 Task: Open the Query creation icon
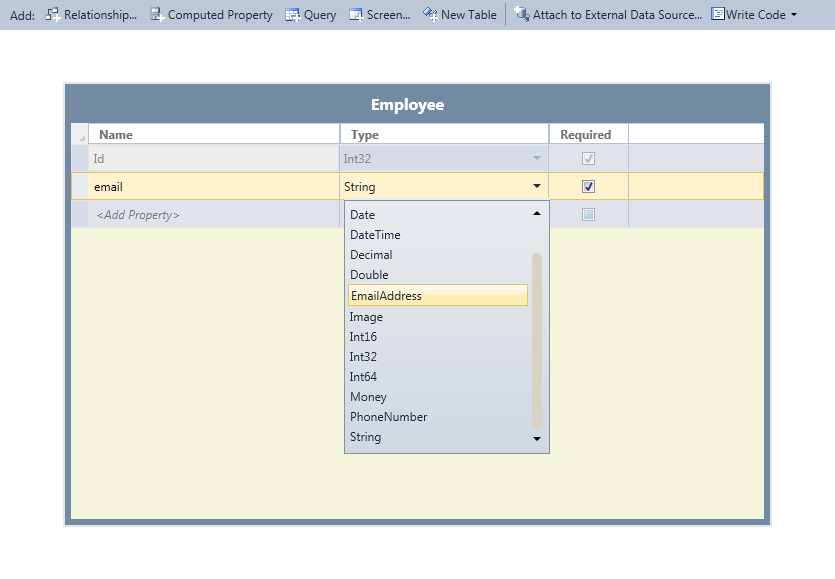tap(290, 15)
